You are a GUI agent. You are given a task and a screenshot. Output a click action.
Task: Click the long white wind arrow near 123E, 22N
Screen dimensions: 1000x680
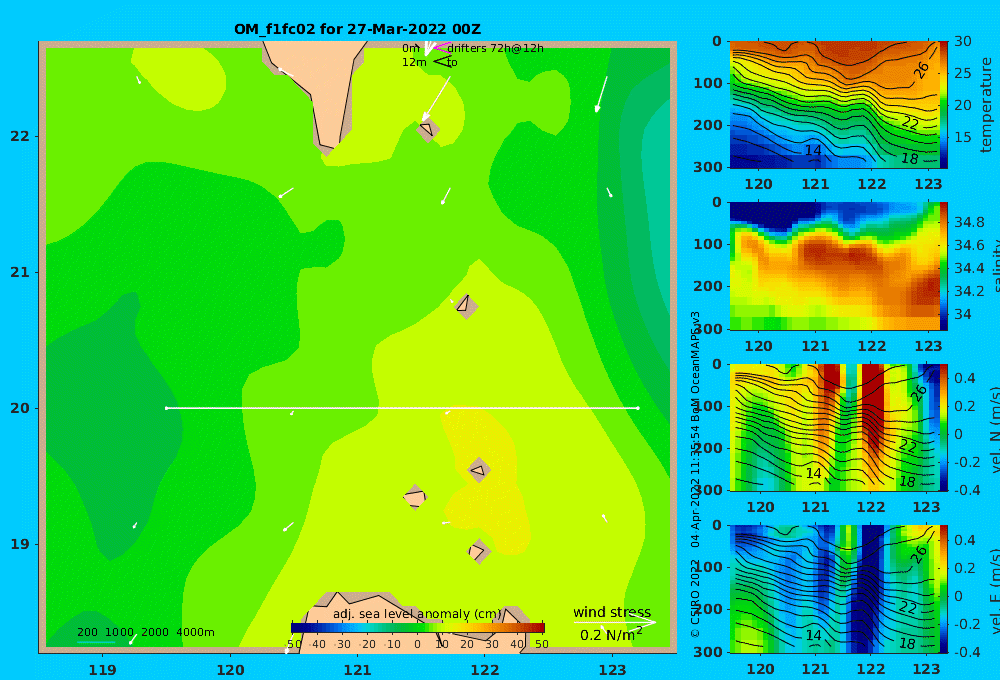pos(601,94)
